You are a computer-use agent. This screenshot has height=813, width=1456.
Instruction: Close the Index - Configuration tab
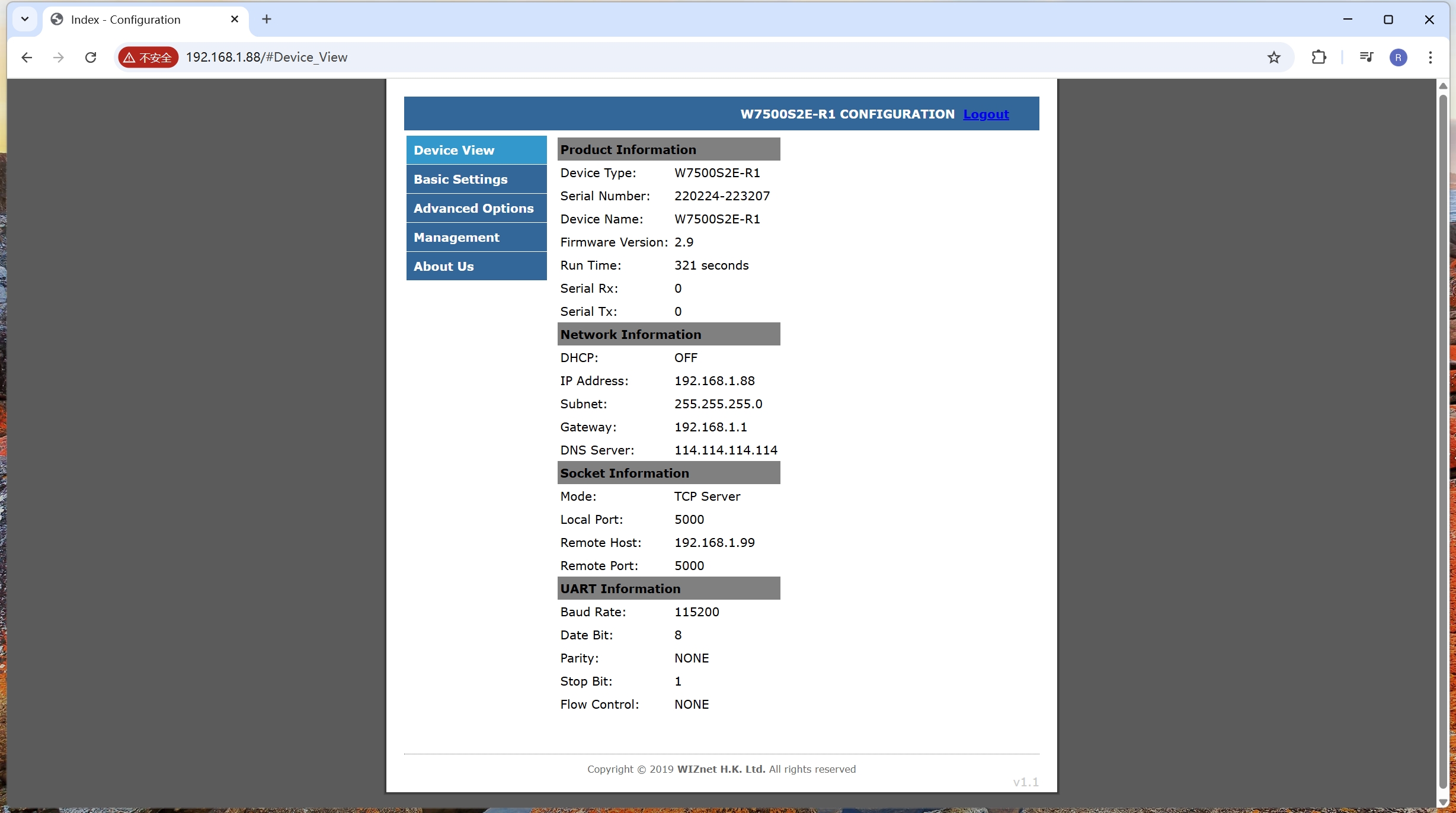(235, 19)
